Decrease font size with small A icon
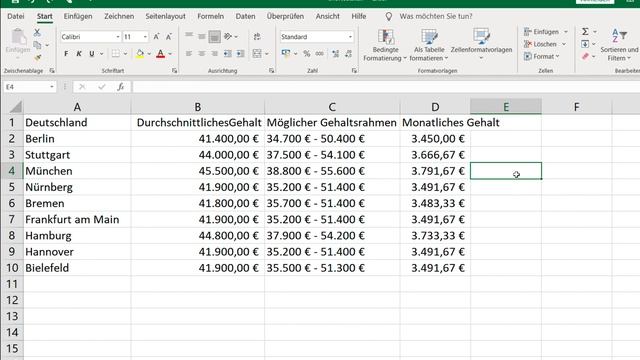 [169, 37]
